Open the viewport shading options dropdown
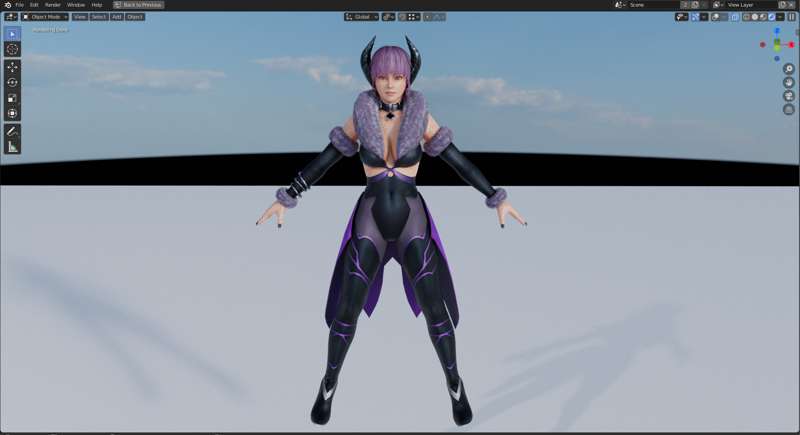This screenshot has width=800, height=435. (780, 17)
